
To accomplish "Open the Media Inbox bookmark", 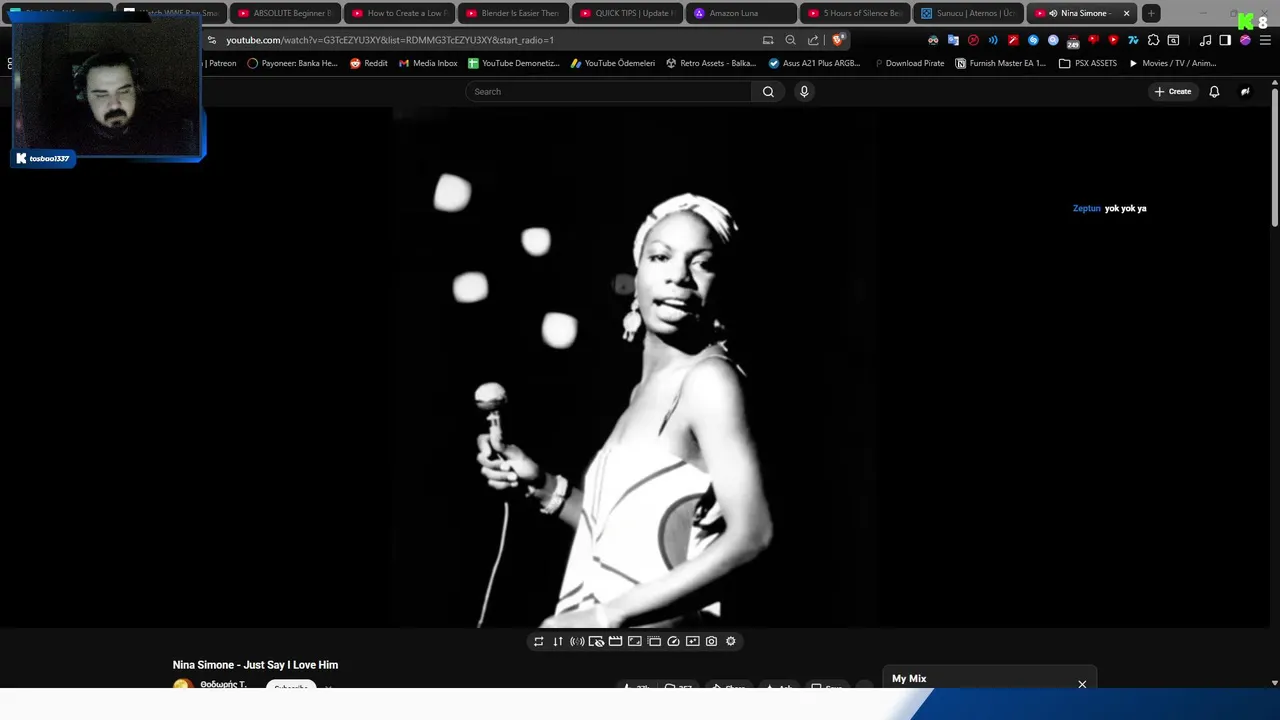I will (428, 63).
